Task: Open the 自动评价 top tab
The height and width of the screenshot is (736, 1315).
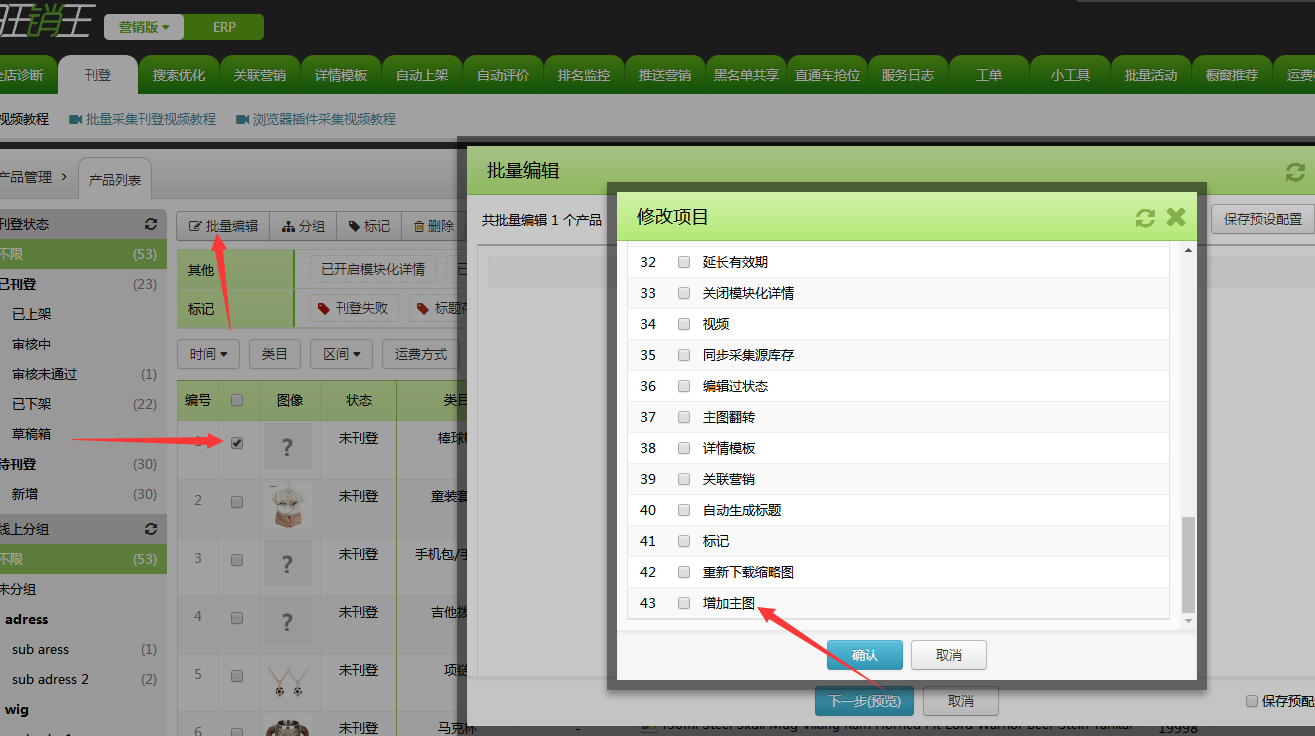Action: click(x=503, y=75)
